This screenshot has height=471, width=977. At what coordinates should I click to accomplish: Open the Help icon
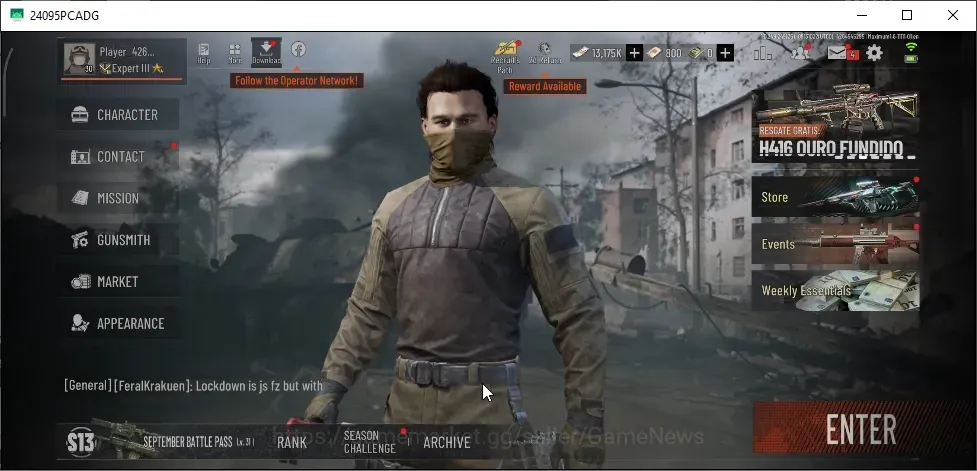click(204, 53)
